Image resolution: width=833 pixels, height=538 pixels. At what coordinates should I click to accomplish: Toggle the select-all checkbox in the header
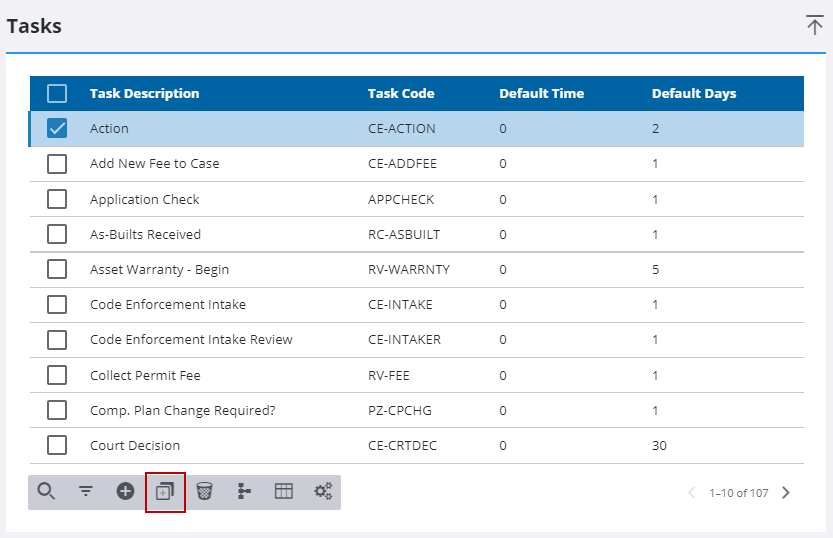[x=57, y=93]
